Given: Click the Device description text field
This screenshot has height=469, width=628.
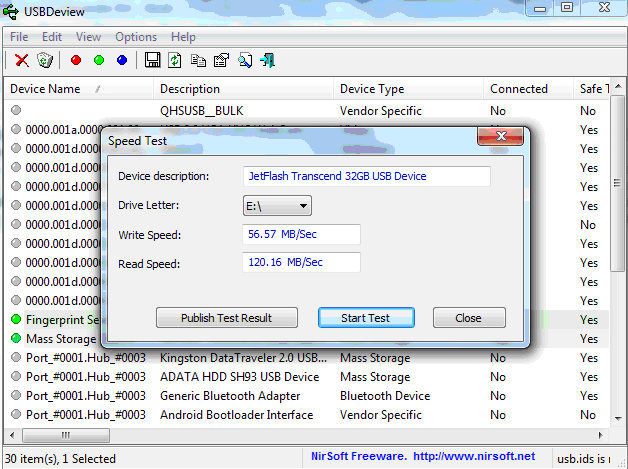Looking at the screenshot, I should coord(367,177).
